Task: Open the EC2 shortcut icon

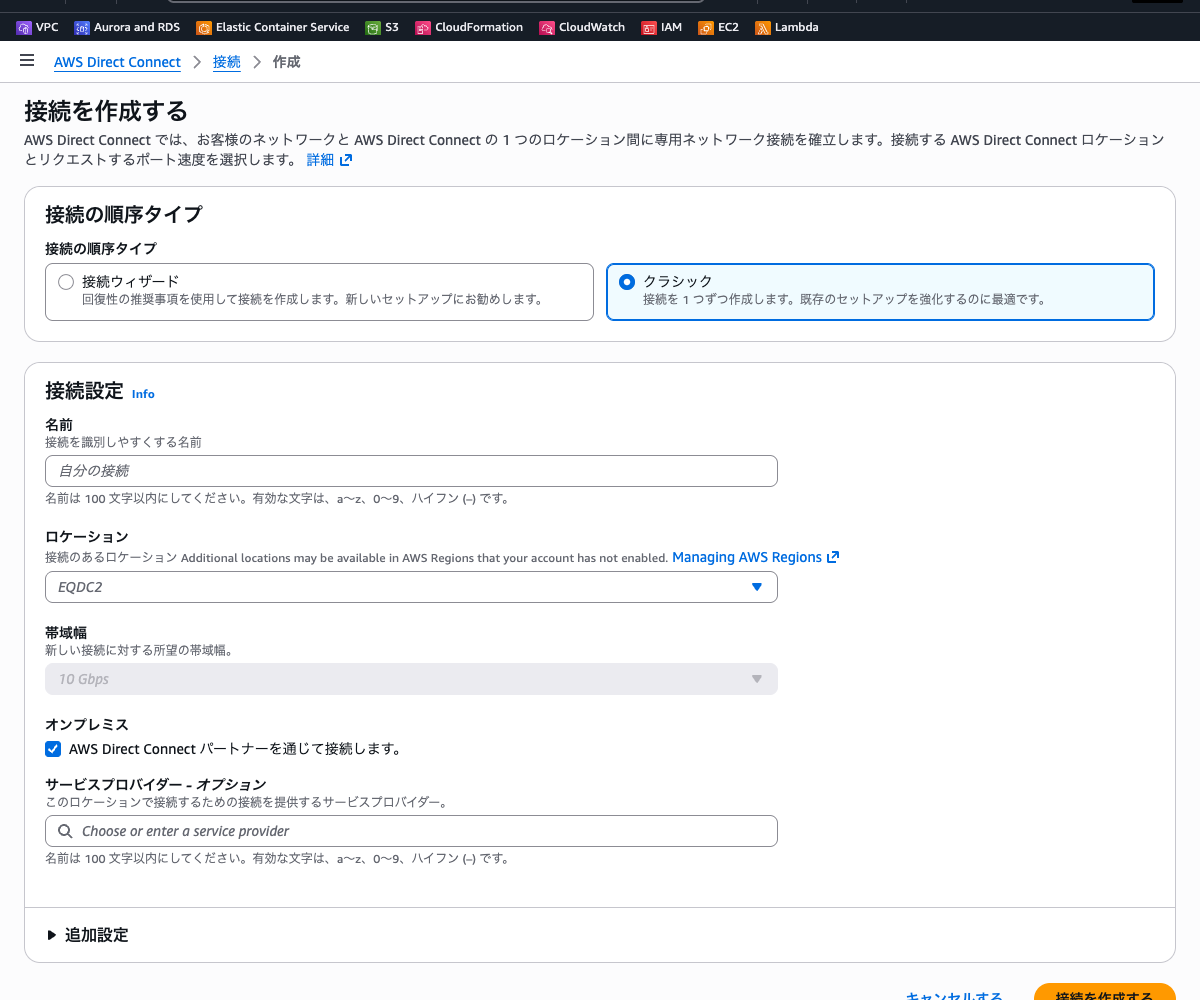Action: [706, 28]
